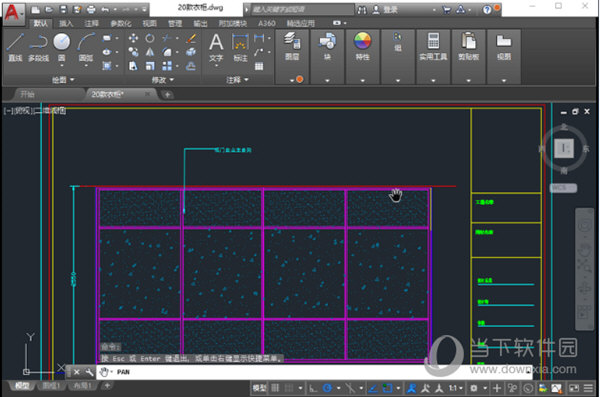Toggle object snap tracking in status bar
This screenshot has height=397, width=600.
point(373,388)
